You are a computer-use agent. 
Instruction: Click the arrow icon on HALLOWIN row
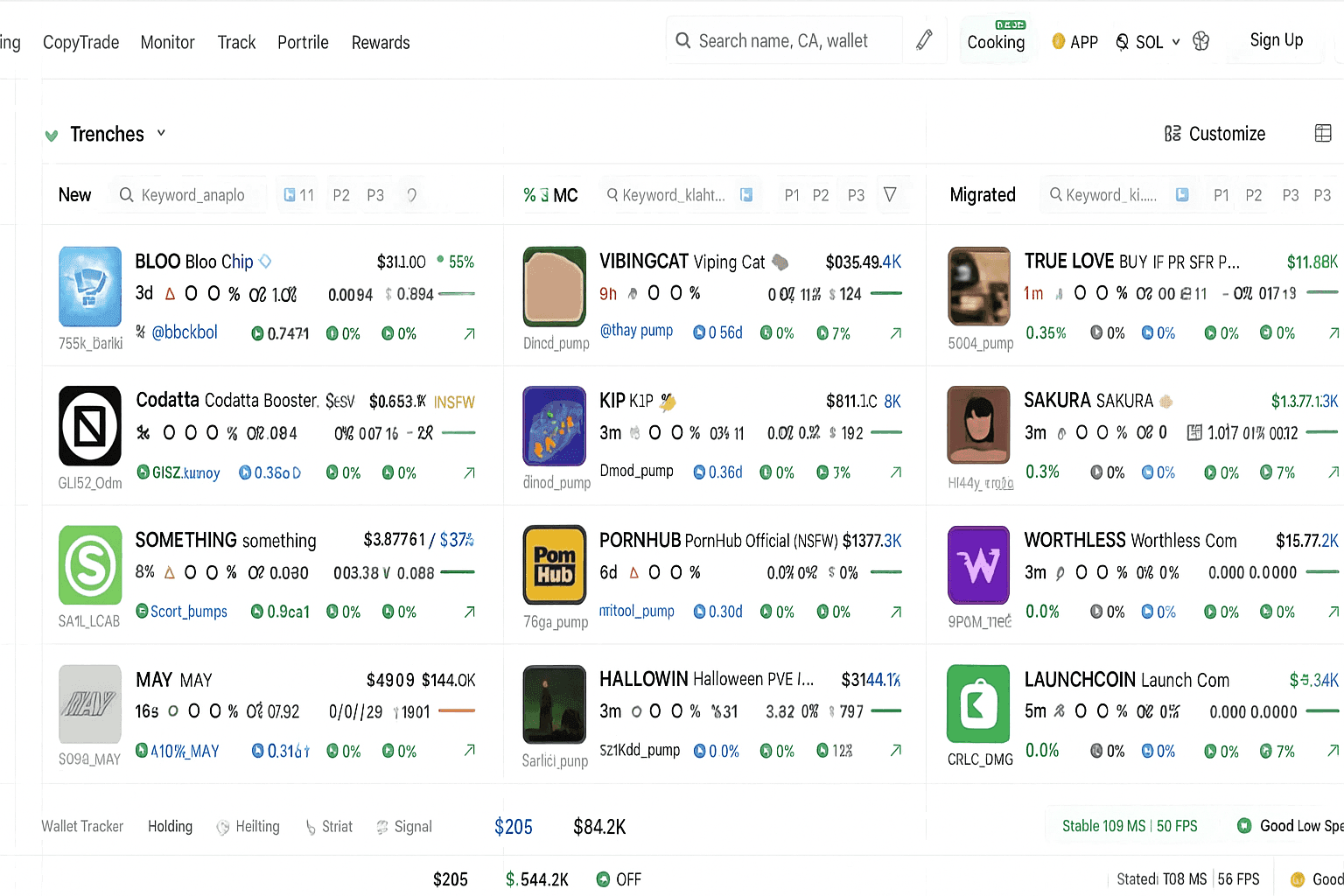[895, 750]
